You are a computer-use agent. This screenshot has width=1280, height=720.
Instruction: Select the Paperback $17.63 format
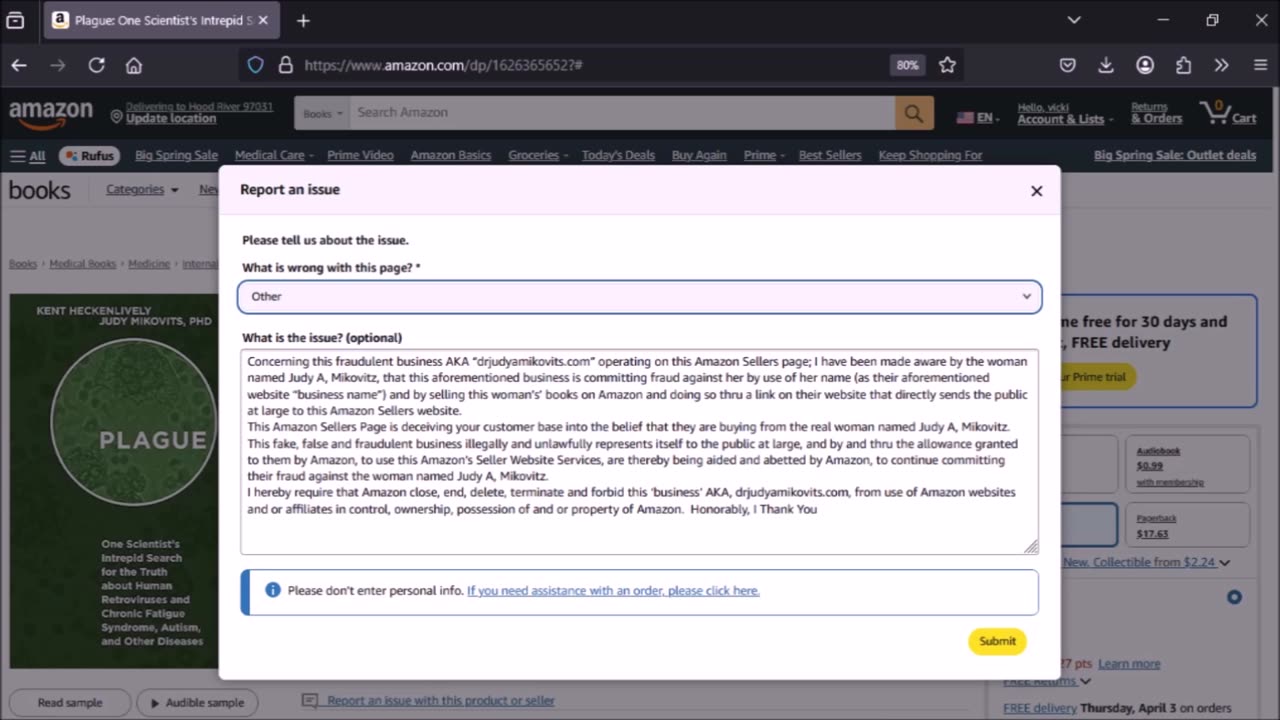(1186, 526)
